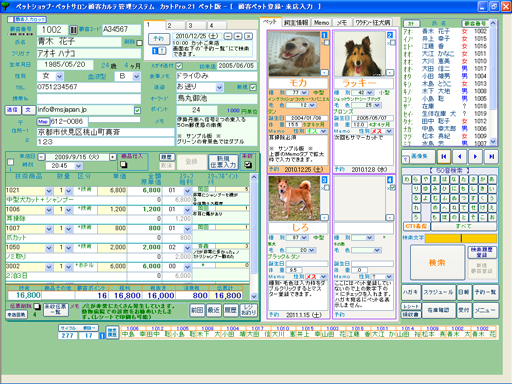Open the visit time dropdown showing 20:45

tap(78, 166)
